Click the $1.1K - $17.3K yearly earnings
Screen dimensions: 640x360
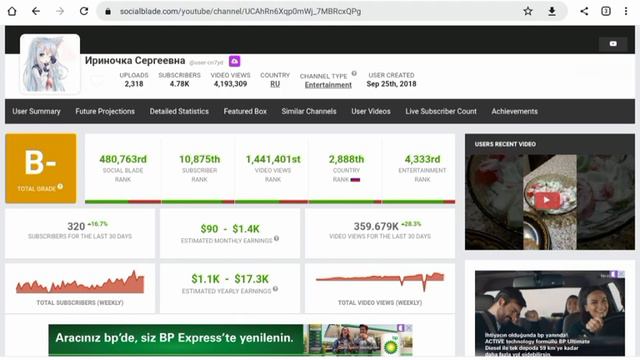(x=230, y=279)
